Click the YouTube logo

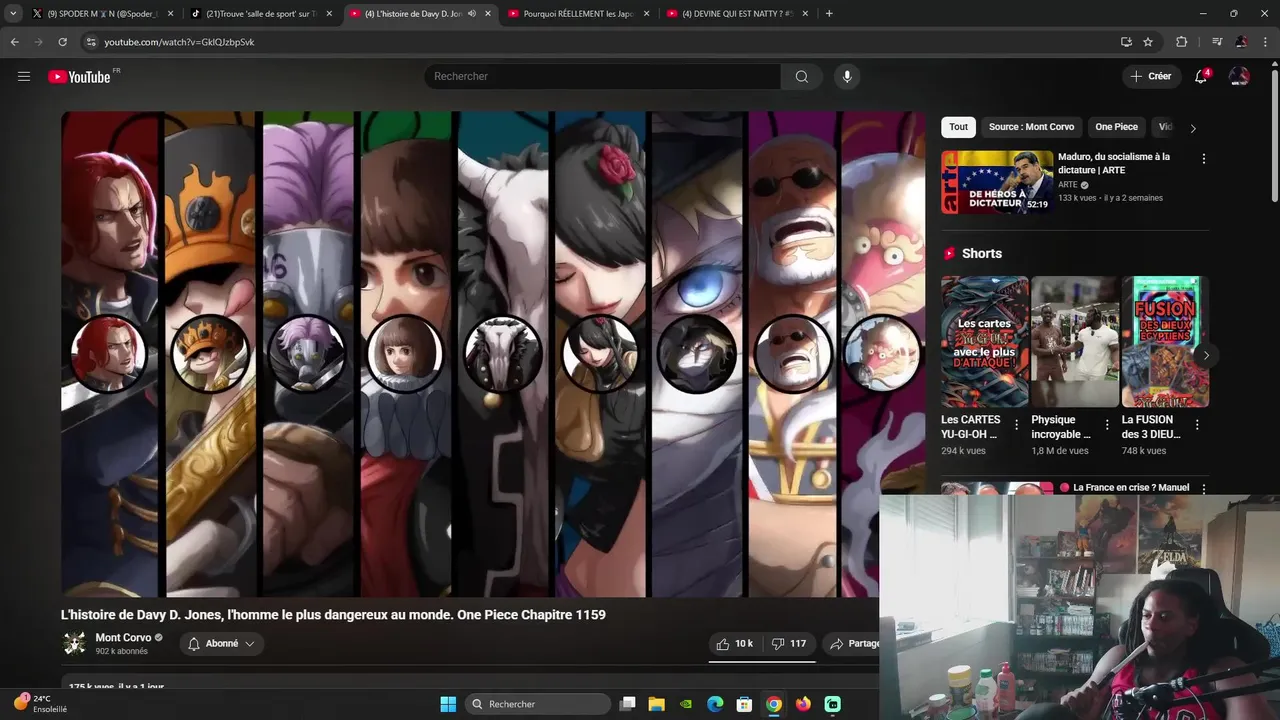coord(79,77)
